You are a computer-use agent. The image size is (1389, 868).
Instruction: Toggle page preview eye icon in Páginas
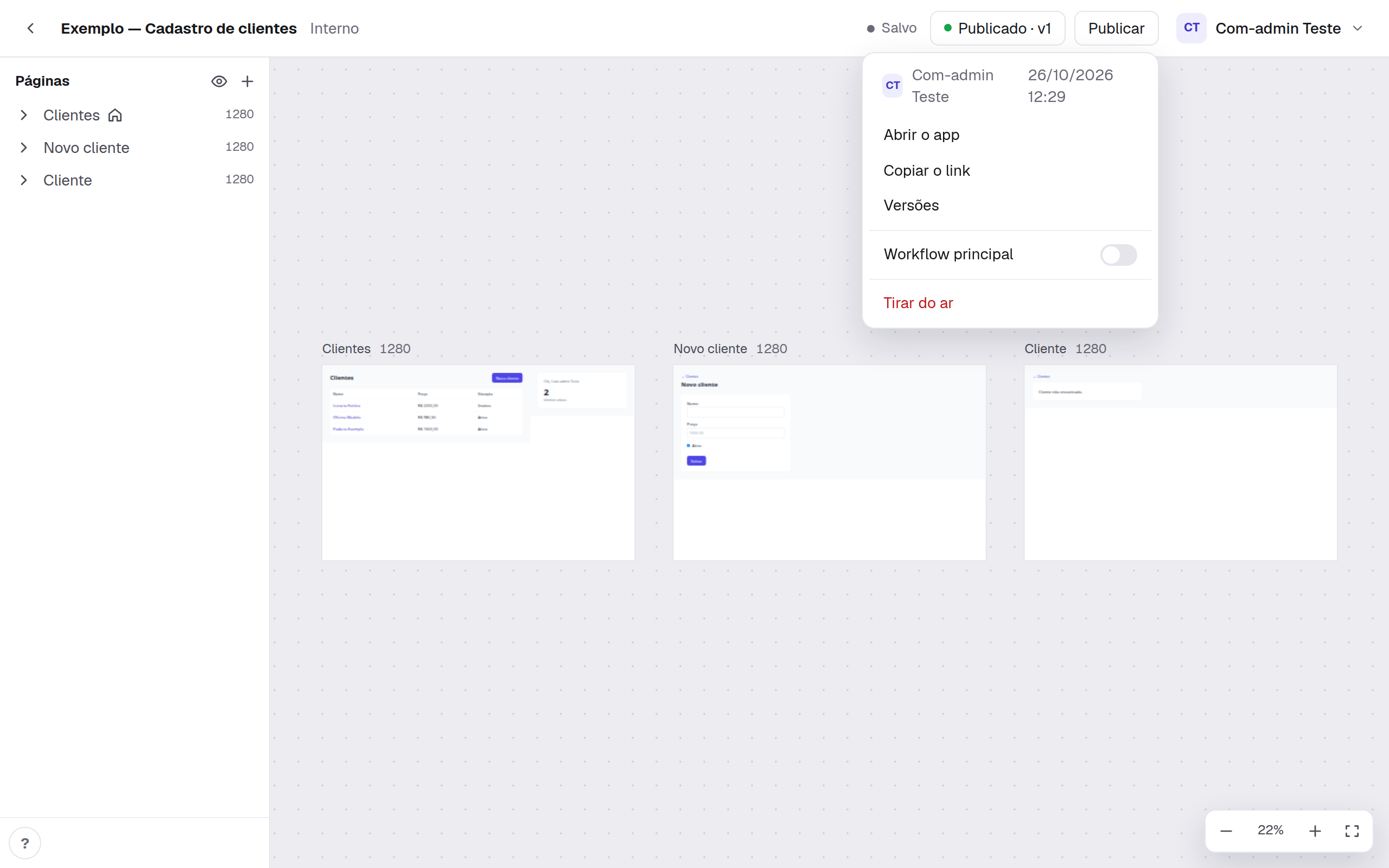219,81
